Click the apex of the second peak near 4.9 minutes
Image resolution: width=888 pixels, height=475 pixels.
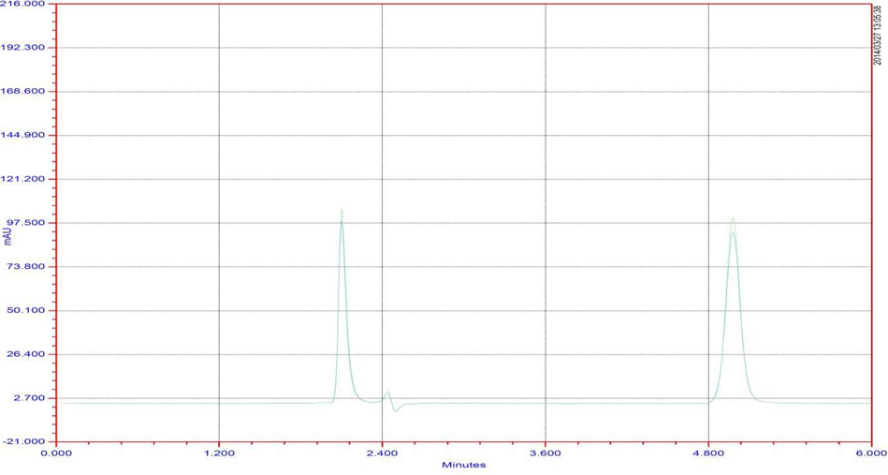(732, 219)
